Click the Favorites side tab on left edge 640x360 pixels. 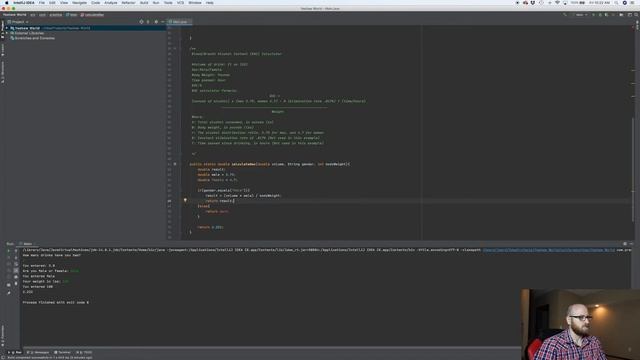pos(2,336)
